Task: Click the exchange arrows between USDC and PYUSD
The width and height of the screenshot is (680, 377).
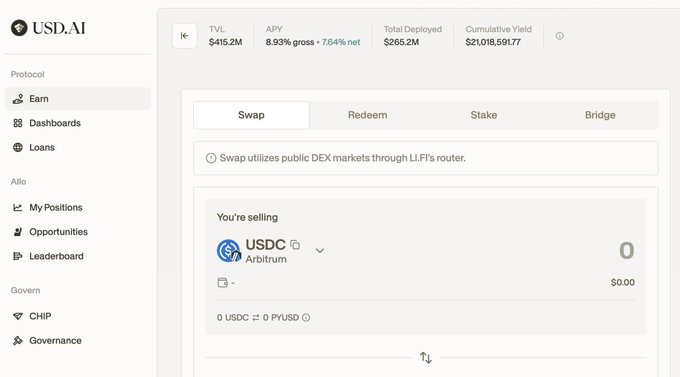Action: pyautogui.click(x=256, y=318)
